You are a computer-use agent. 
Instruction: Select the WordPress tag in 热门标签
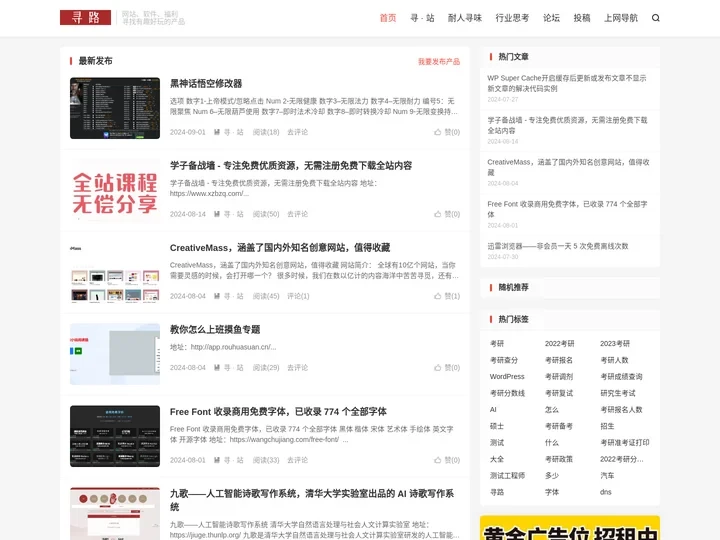point(507,377)
